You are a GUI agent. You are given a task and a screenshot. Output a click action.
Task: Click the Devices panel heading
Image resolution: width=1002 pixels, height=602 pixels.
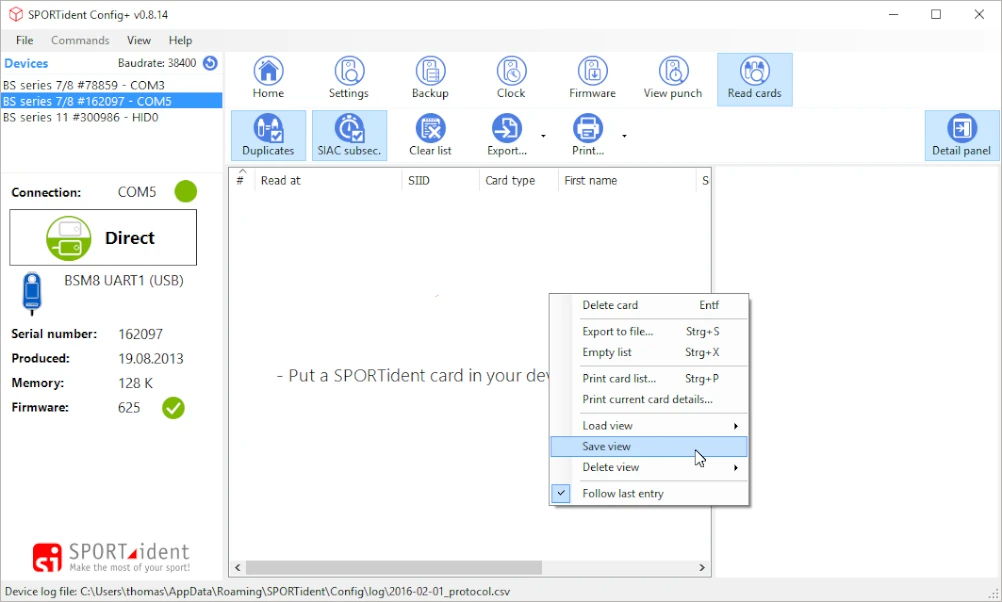[26, 63]
